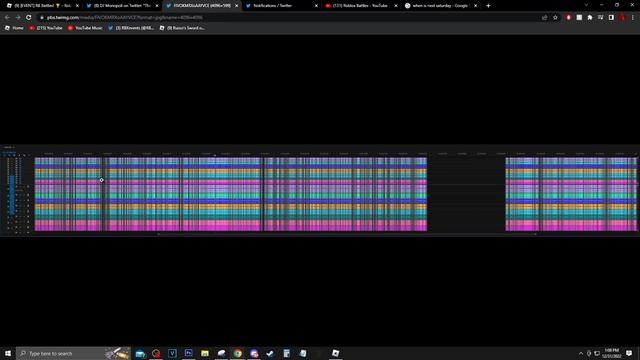Switch to the DJ Monopoli on Twitter tab
640x360 pixels.
[122, 6]
